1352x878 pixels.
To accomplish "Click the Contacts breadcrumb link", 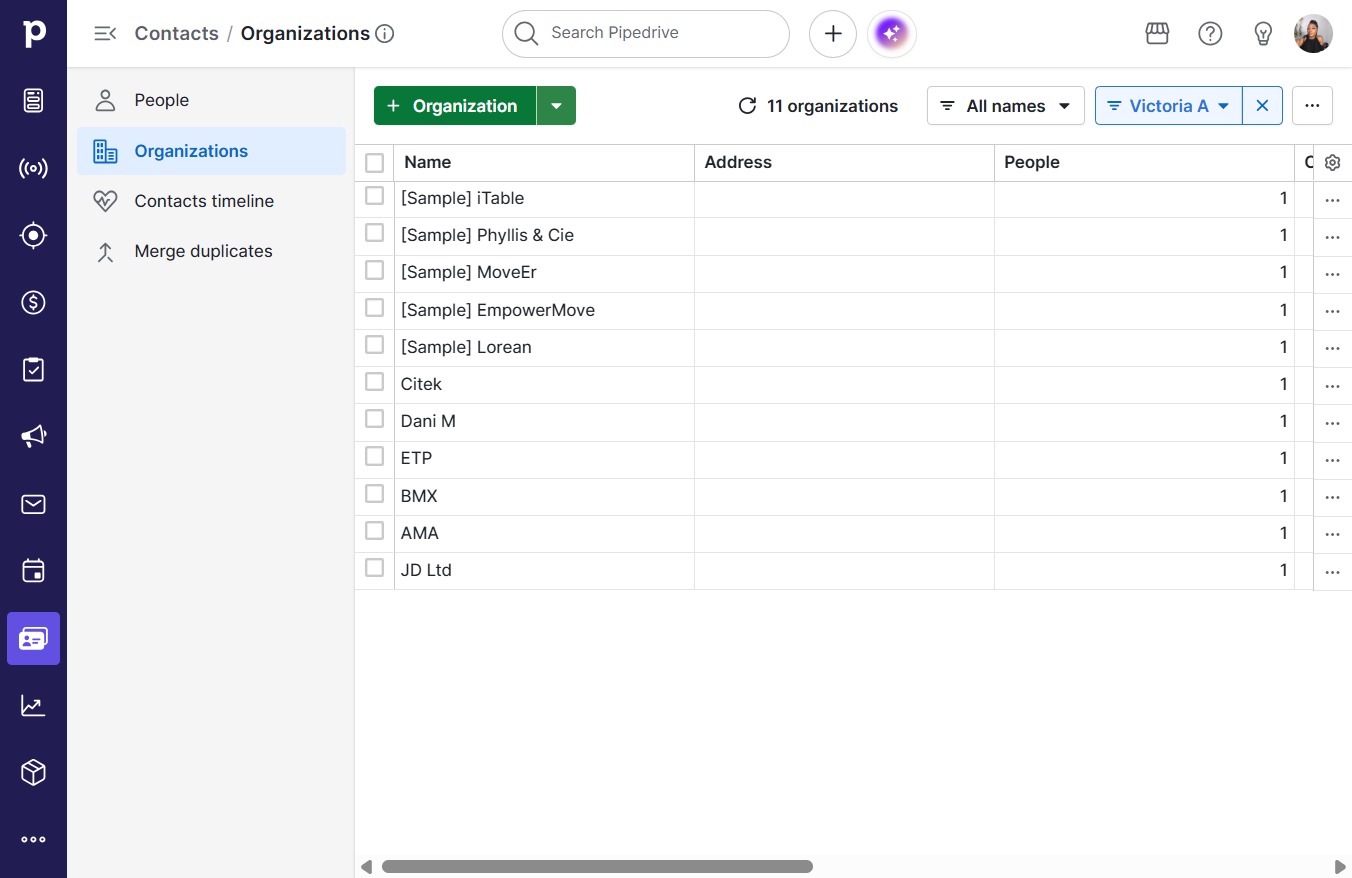I will (176, 33).
